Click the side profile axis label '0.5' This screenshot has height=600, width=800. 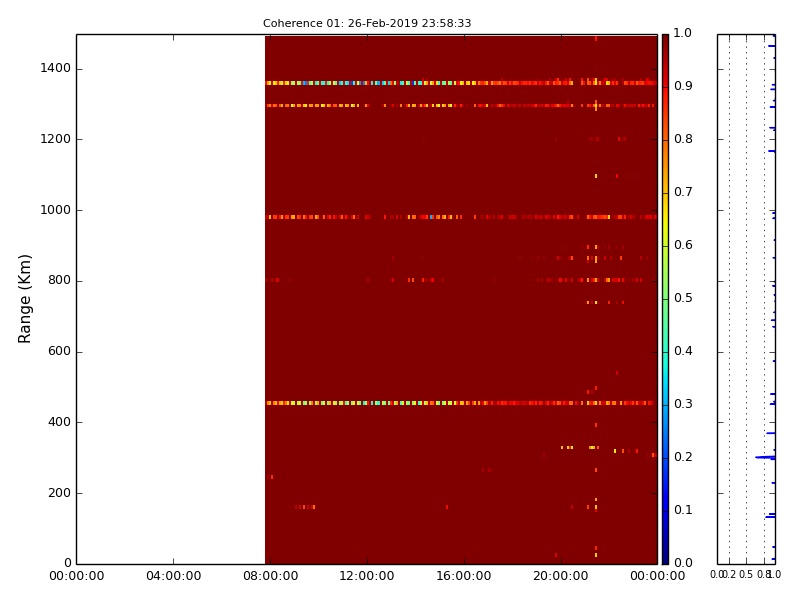pyautogui.click(x=746, y=574)
